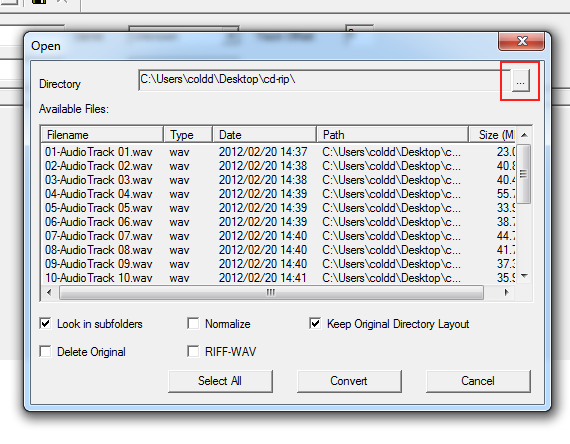The image size is (570, 444).
Task: Uncheck Keep Original Directory Layout
Action: 315,323
